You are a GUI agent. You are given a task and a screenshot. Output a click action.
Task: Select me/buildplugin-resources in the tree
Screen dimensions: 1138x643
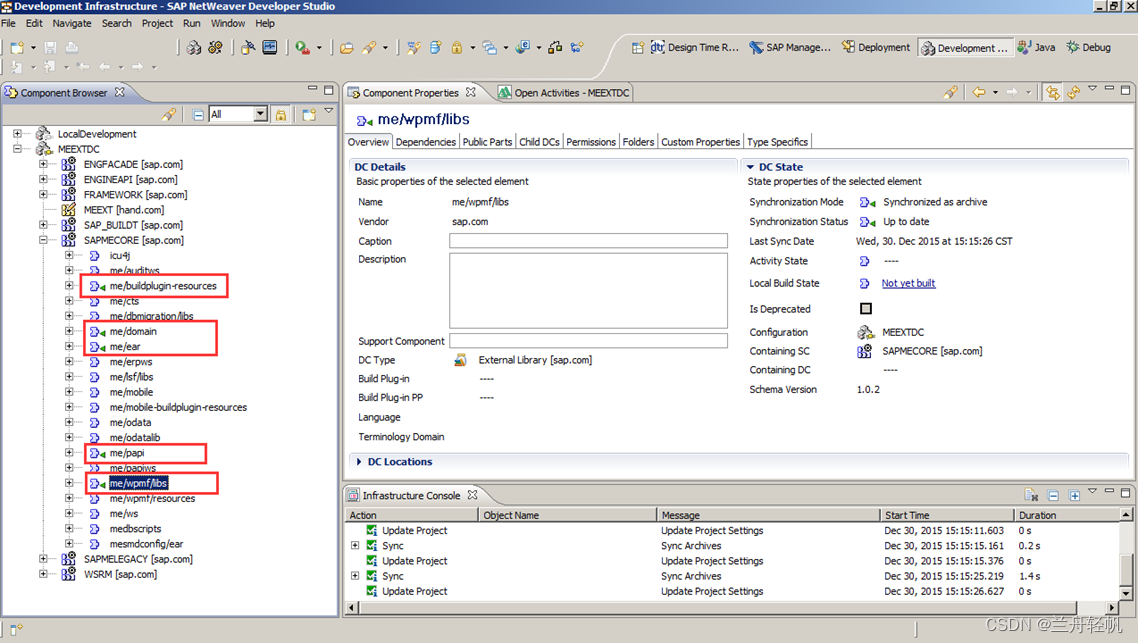point(163,286)
